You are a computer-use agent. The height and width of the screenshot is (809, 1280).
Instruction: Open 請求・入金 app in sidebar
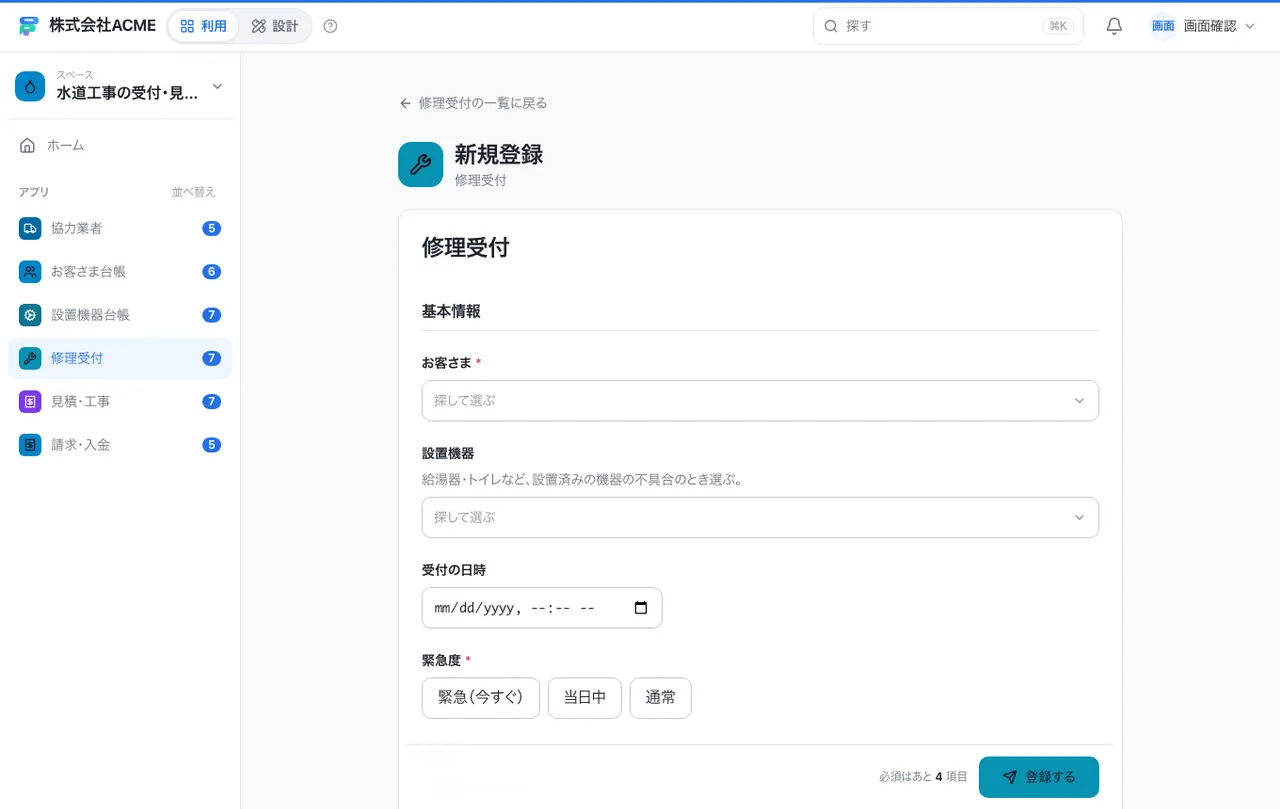(120, 444)
